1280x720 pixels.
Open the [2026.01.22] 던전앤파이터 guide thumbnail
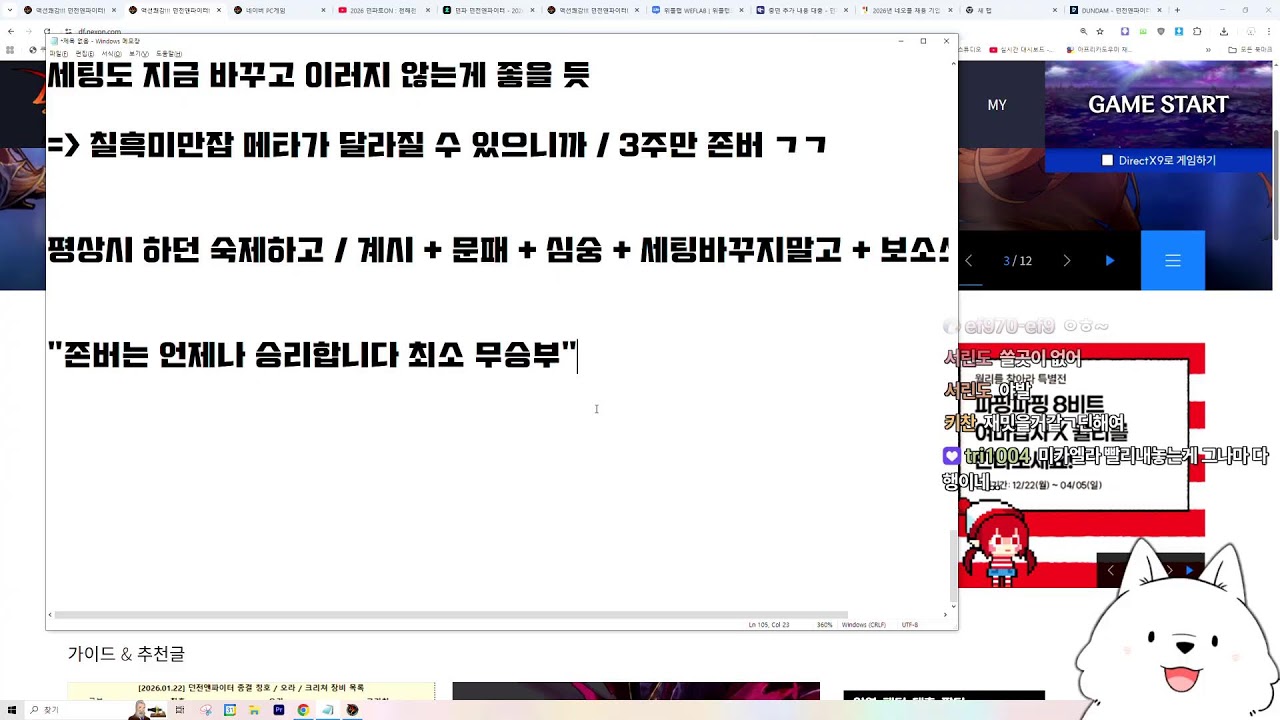(251, 691)
